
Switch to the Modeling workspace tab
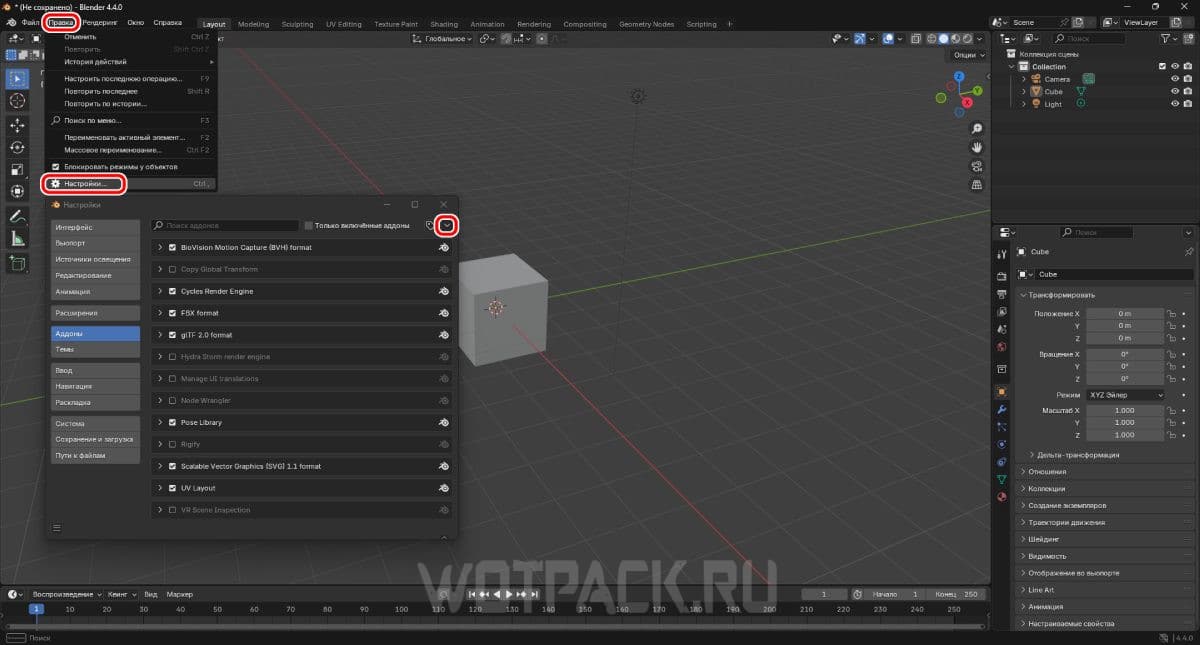pos(253,24)
